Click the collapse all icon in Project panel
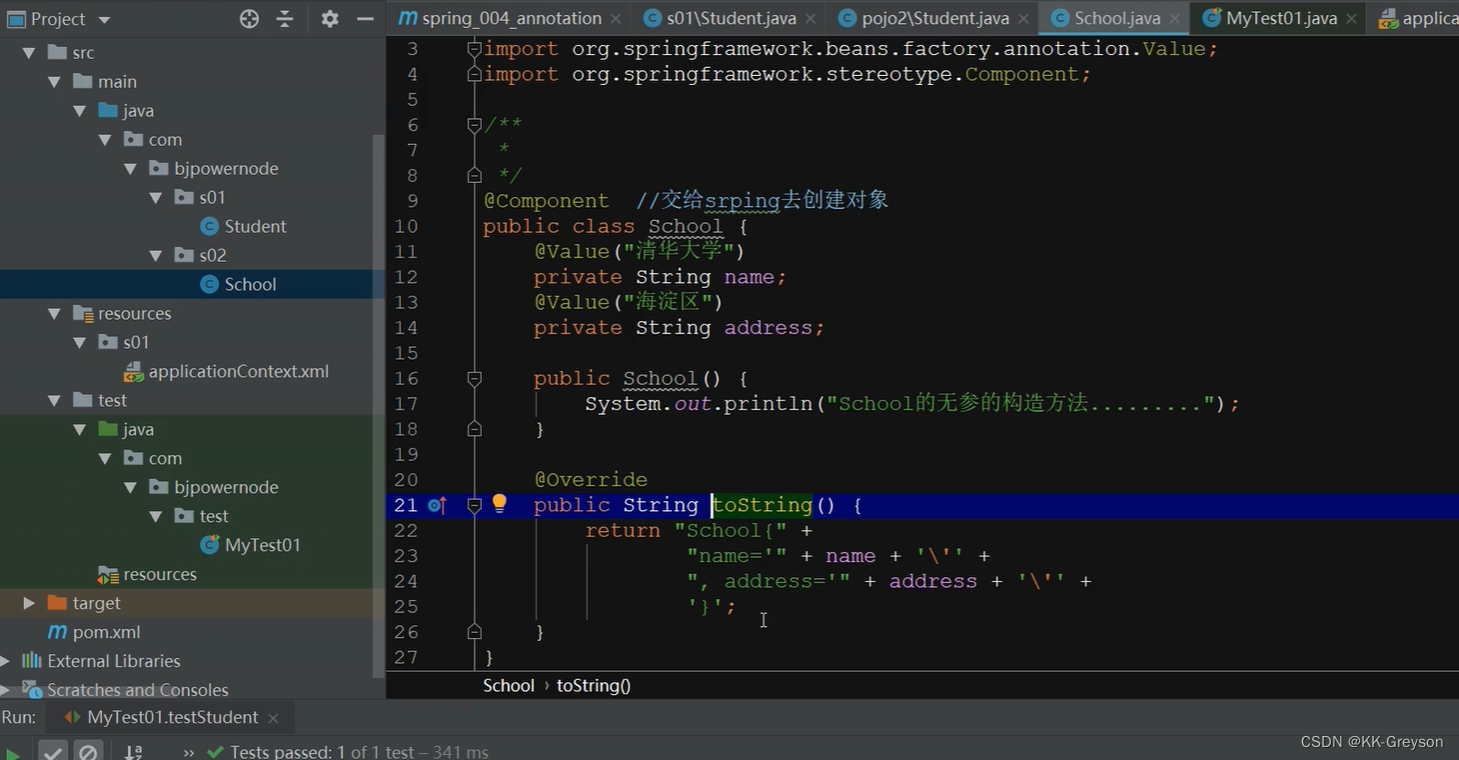The width and height of the screenshot is (1459, 760). (285, 19)
